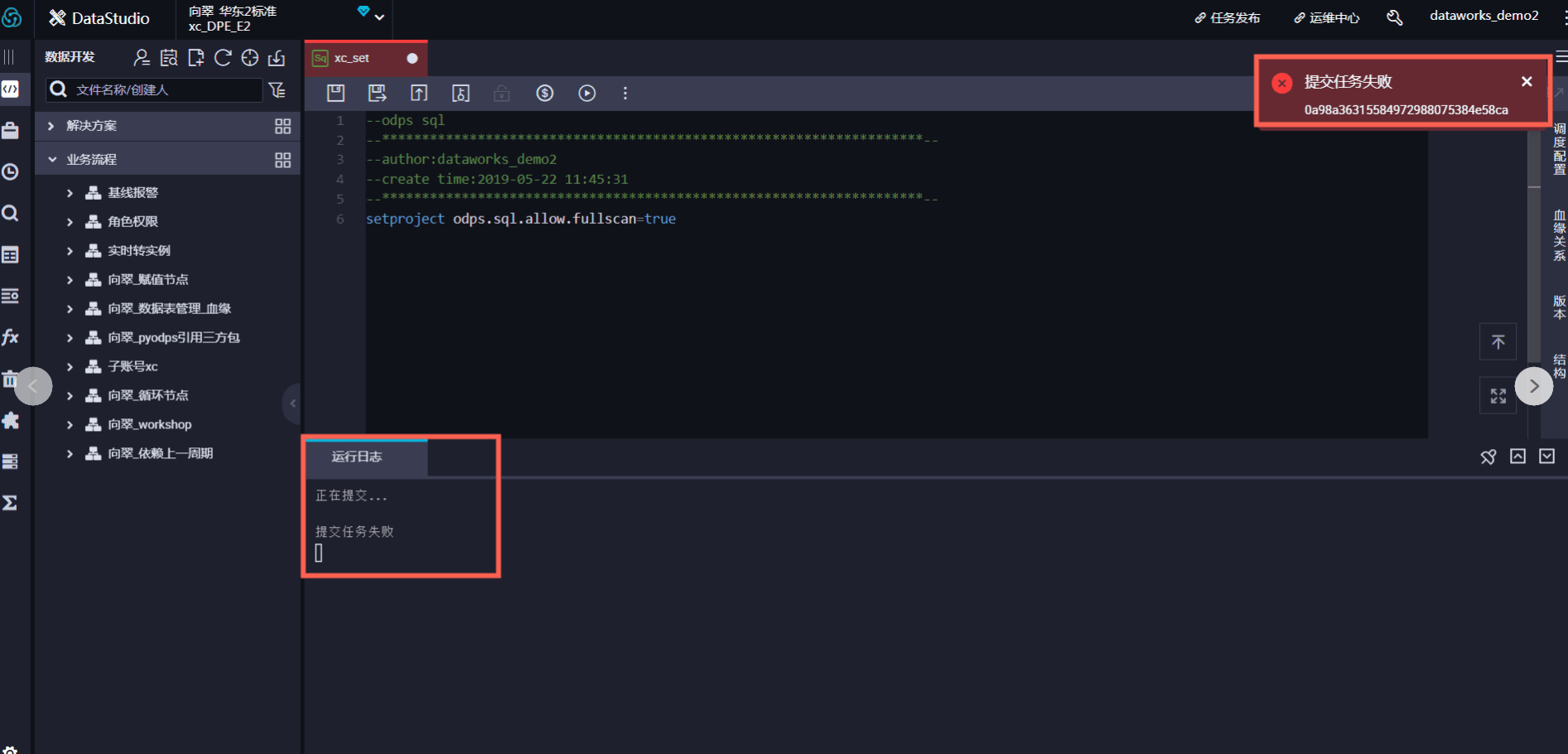Open the 血缘关系 side tab
The width and height of the screenshot is (1568, 754).
(1559, 235)
